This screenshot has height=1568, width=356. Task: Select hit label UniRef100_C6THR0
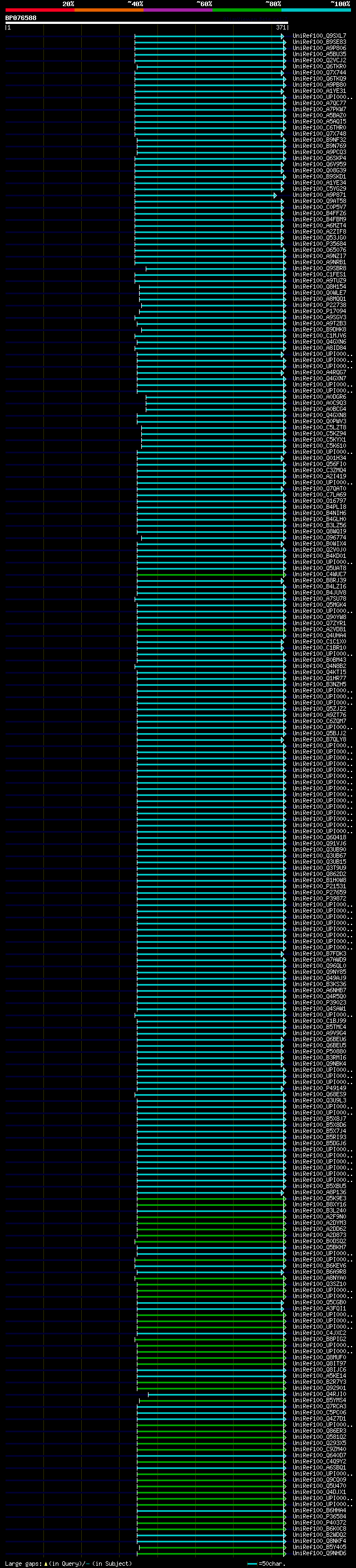[319, 127]
